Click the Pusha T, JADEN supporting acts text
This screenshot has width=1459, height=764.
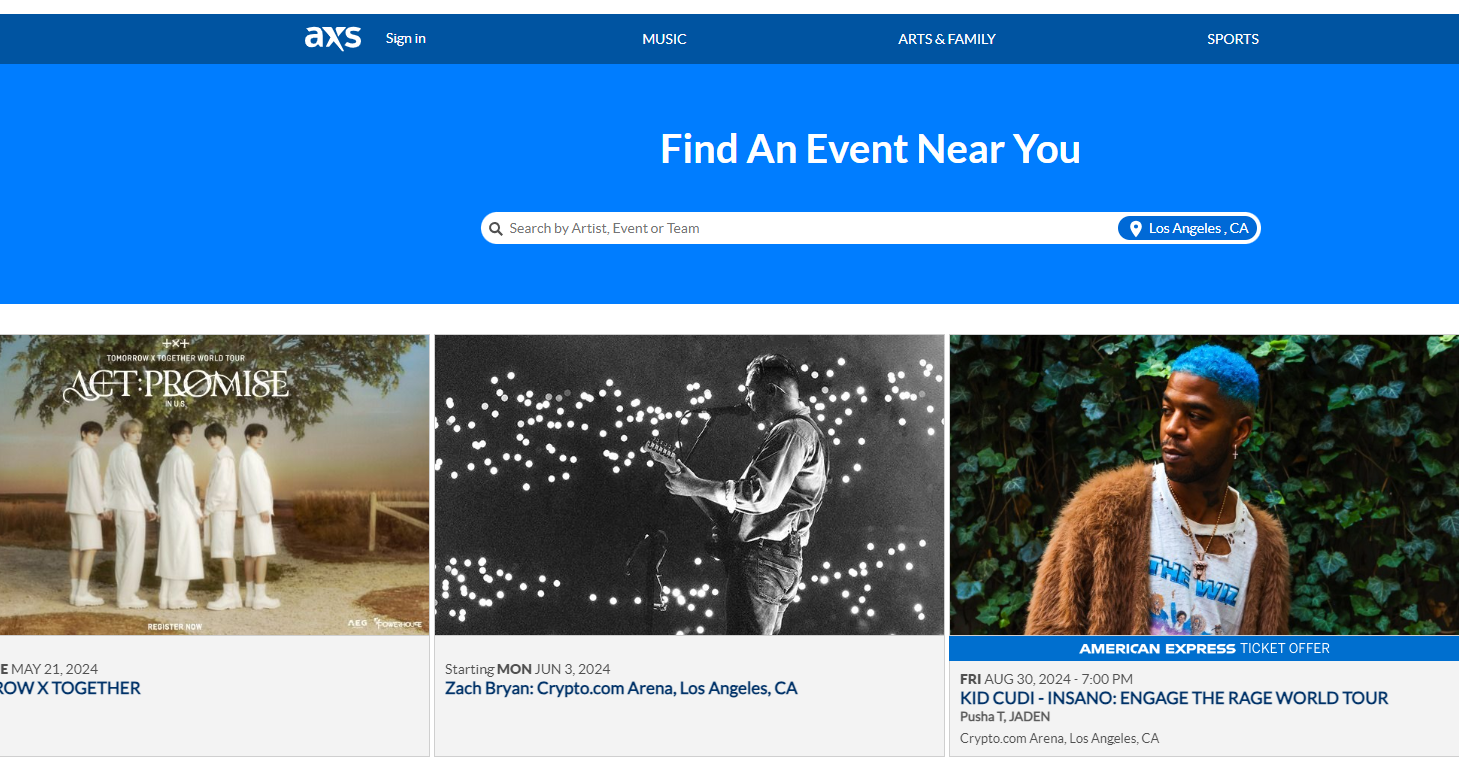[x=1004, y=717]
